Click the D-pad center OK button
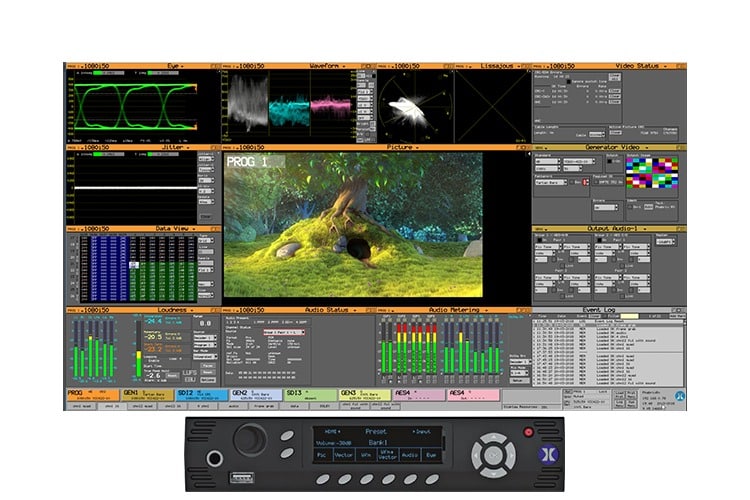Screen dimensions: 750x500 click(494, 455)
